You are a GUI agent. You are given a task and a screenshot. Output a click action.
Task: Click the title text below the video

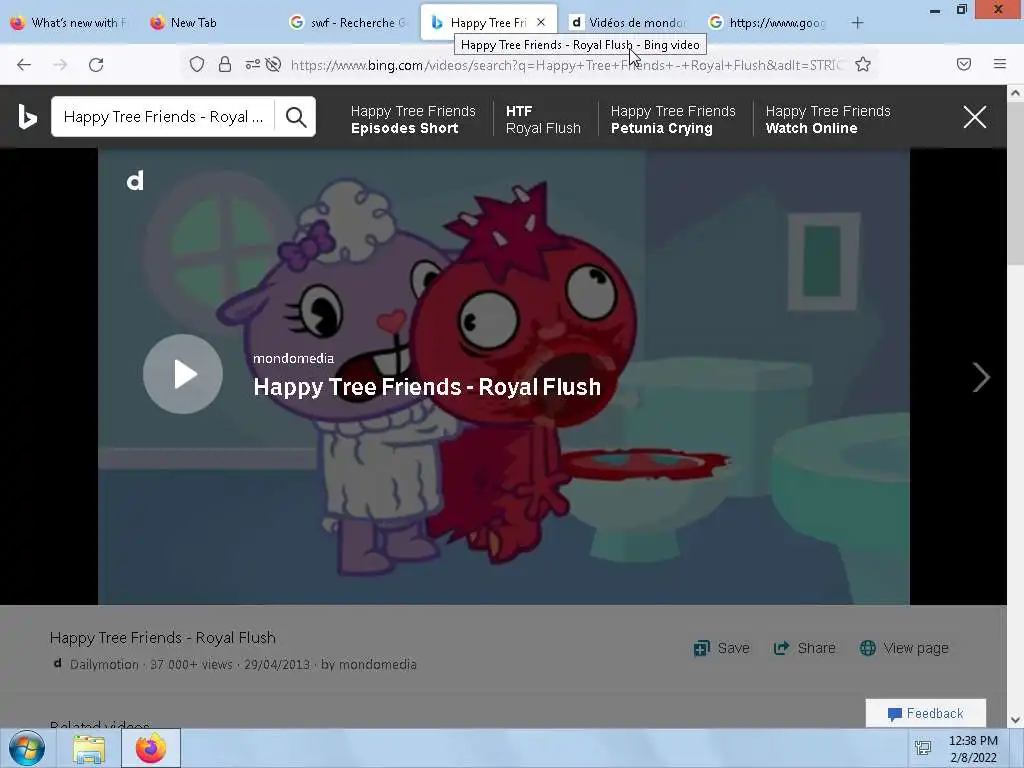[x=163, y=637]
